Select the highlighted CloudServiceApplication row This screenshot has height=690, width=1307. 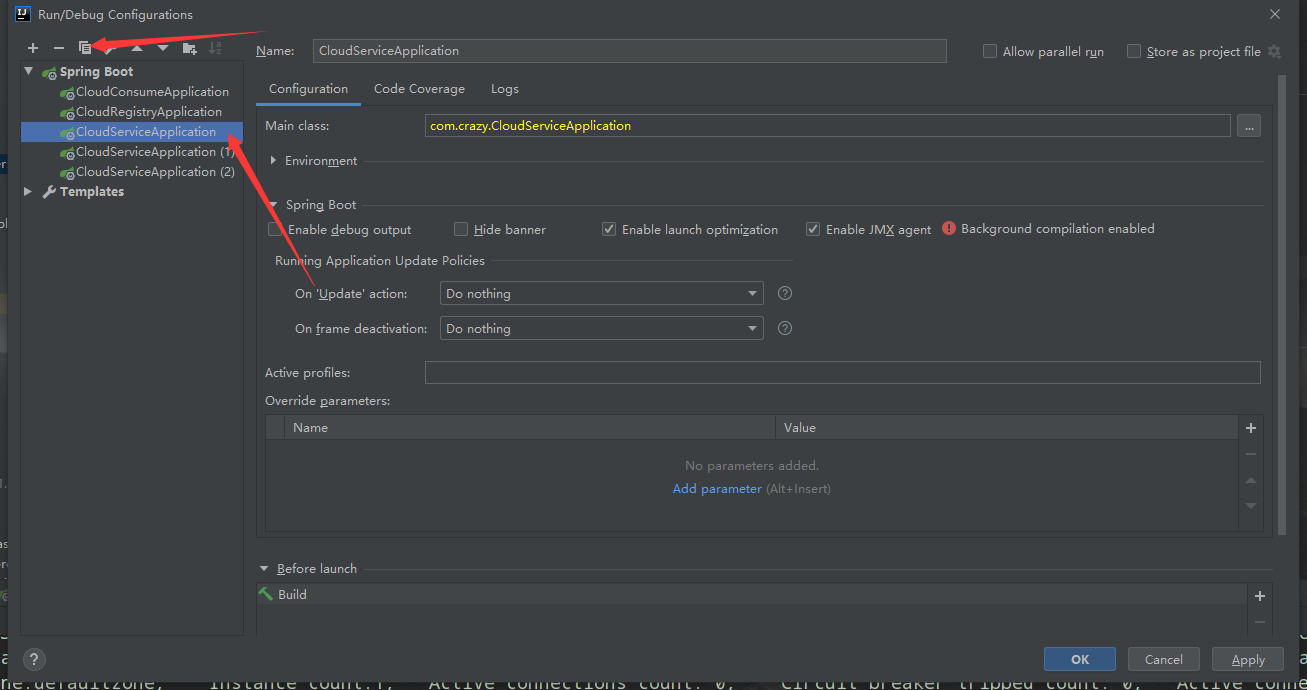(x=132, y=132)
